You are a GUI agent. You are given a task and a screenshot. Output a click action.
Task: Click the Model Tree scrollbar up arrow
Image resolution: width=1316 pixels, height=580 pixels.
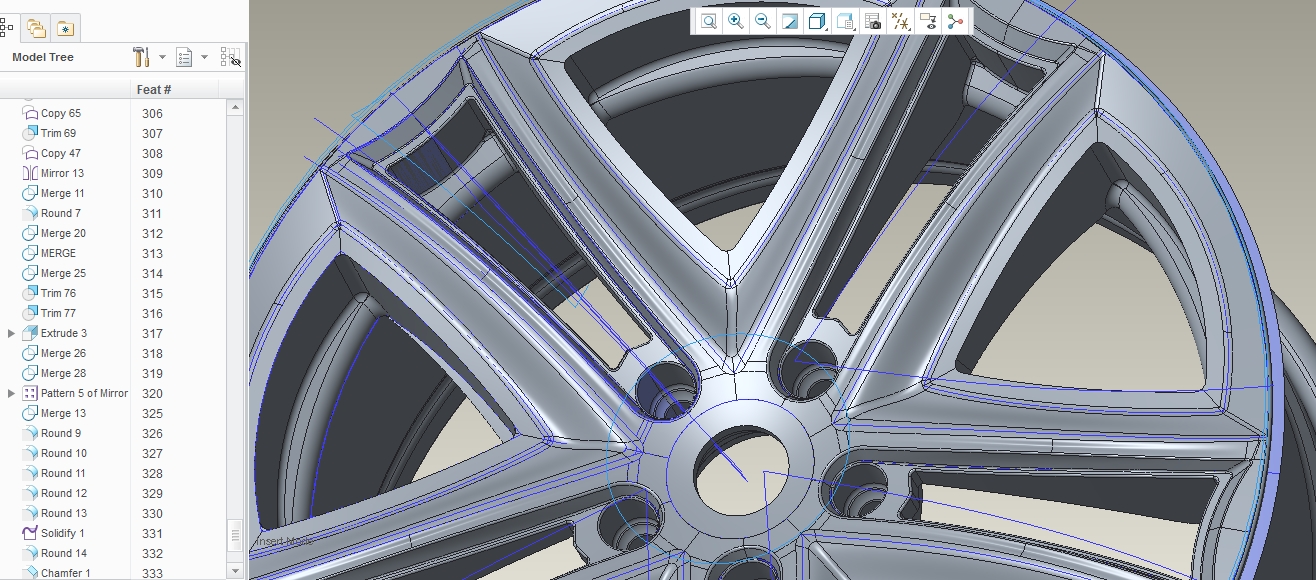(x=235, y=106)
